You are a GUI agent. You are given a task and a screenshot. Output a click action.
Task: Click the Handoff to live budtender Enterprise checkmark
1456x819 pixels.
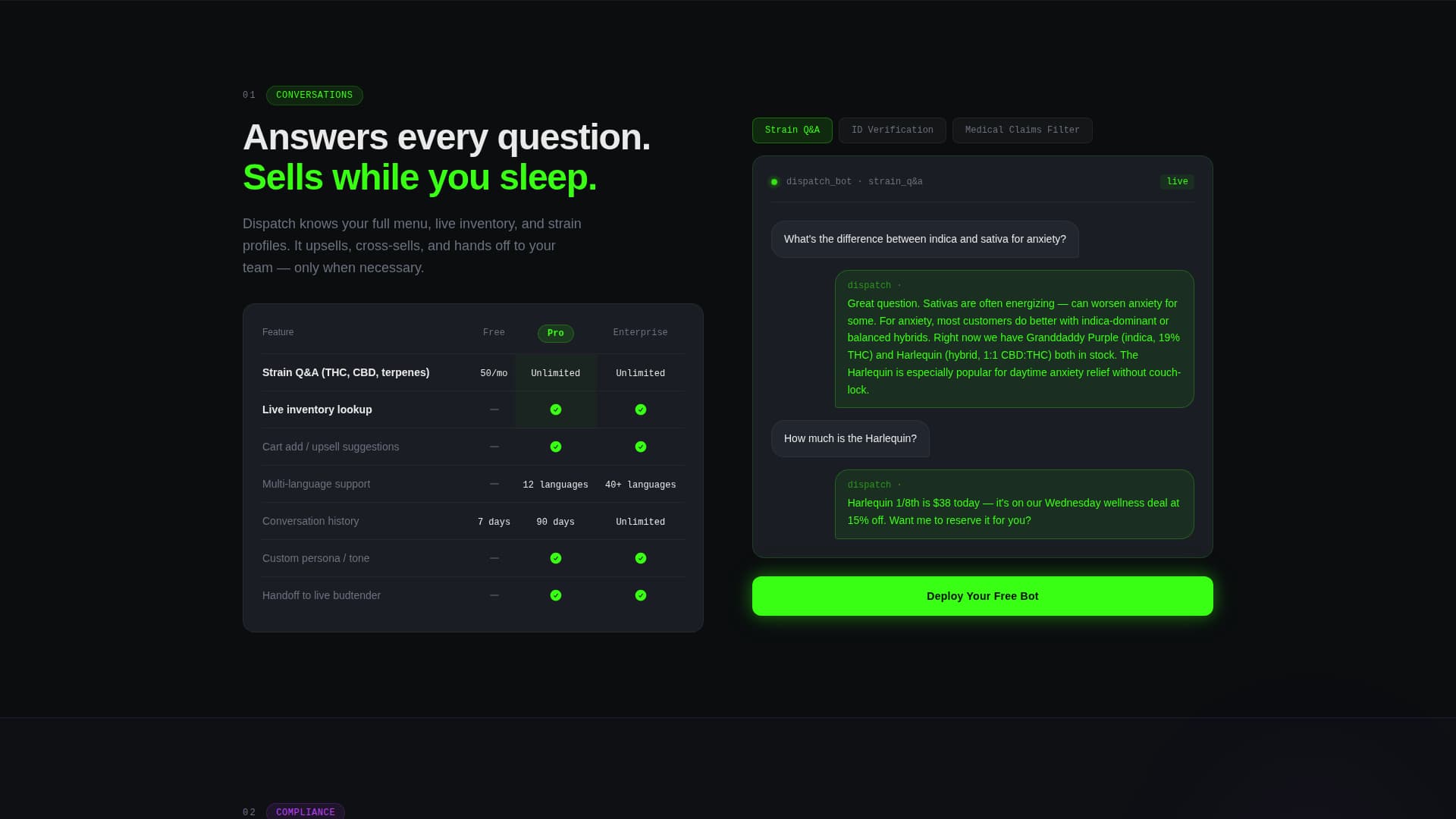641,595
